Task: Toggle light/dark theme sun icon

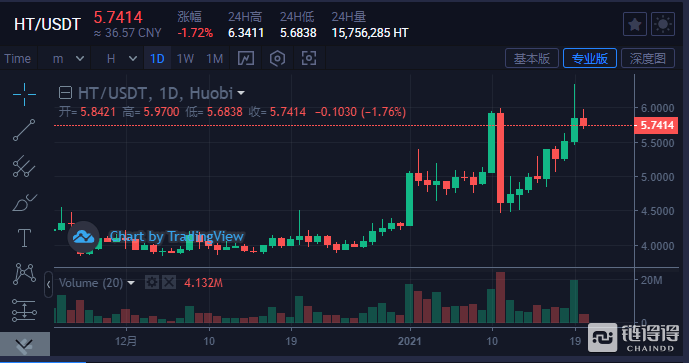Action: (x=663, y=24)
